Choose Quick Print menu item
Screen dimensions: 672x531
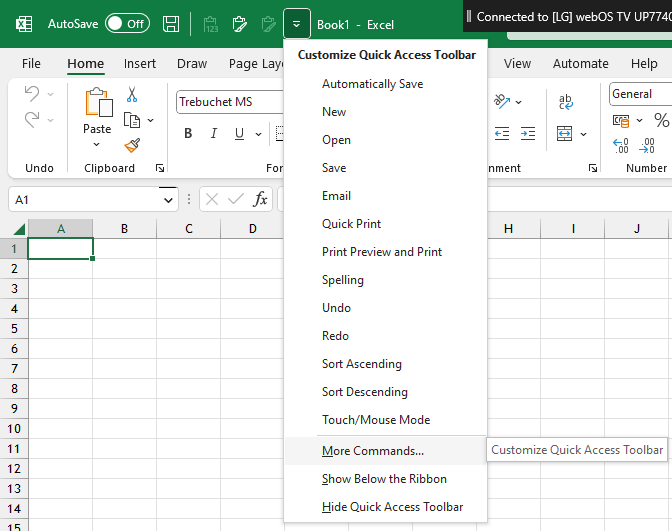click(385, 224)
